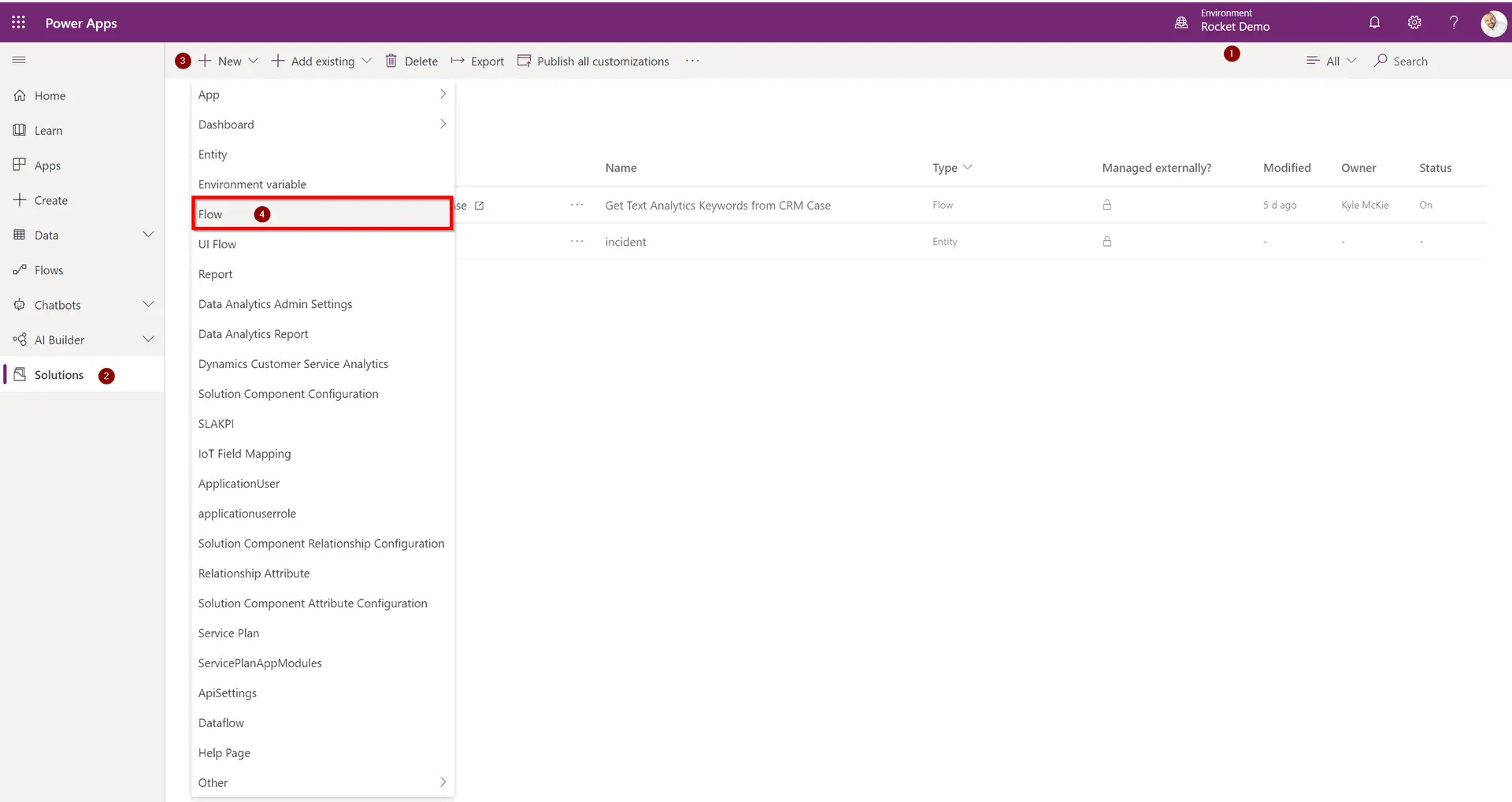Click the Rocket Demo environment name

(x=1235, y=27)
